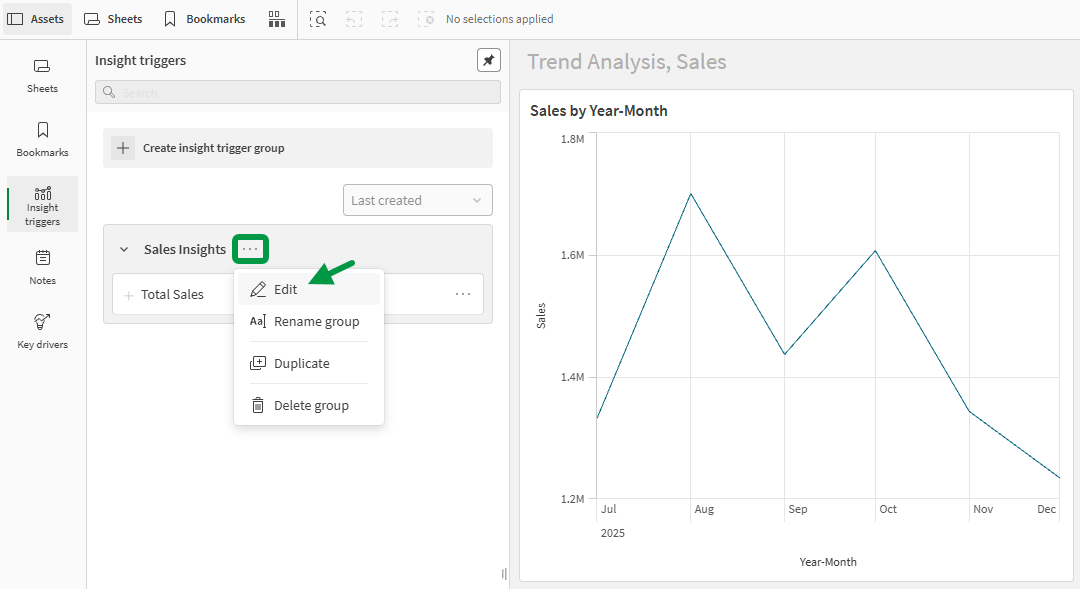Screen dimensions: 1080x589
Task: Select Edit from the context menu
Action: pos(286,289)
